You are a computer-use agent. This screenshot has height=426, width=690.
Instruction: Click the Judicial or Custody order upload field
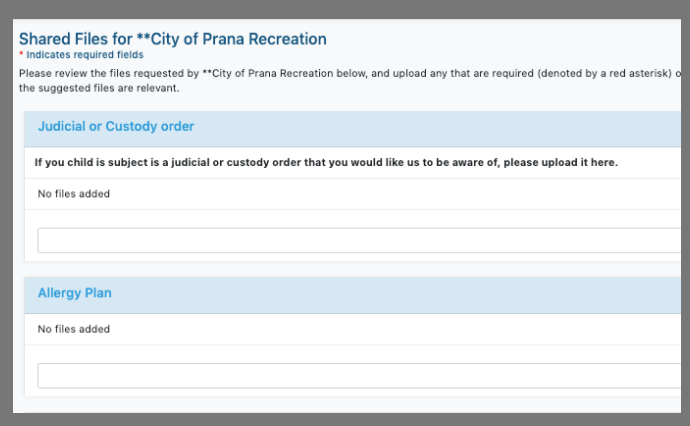[x=358, y=241]
